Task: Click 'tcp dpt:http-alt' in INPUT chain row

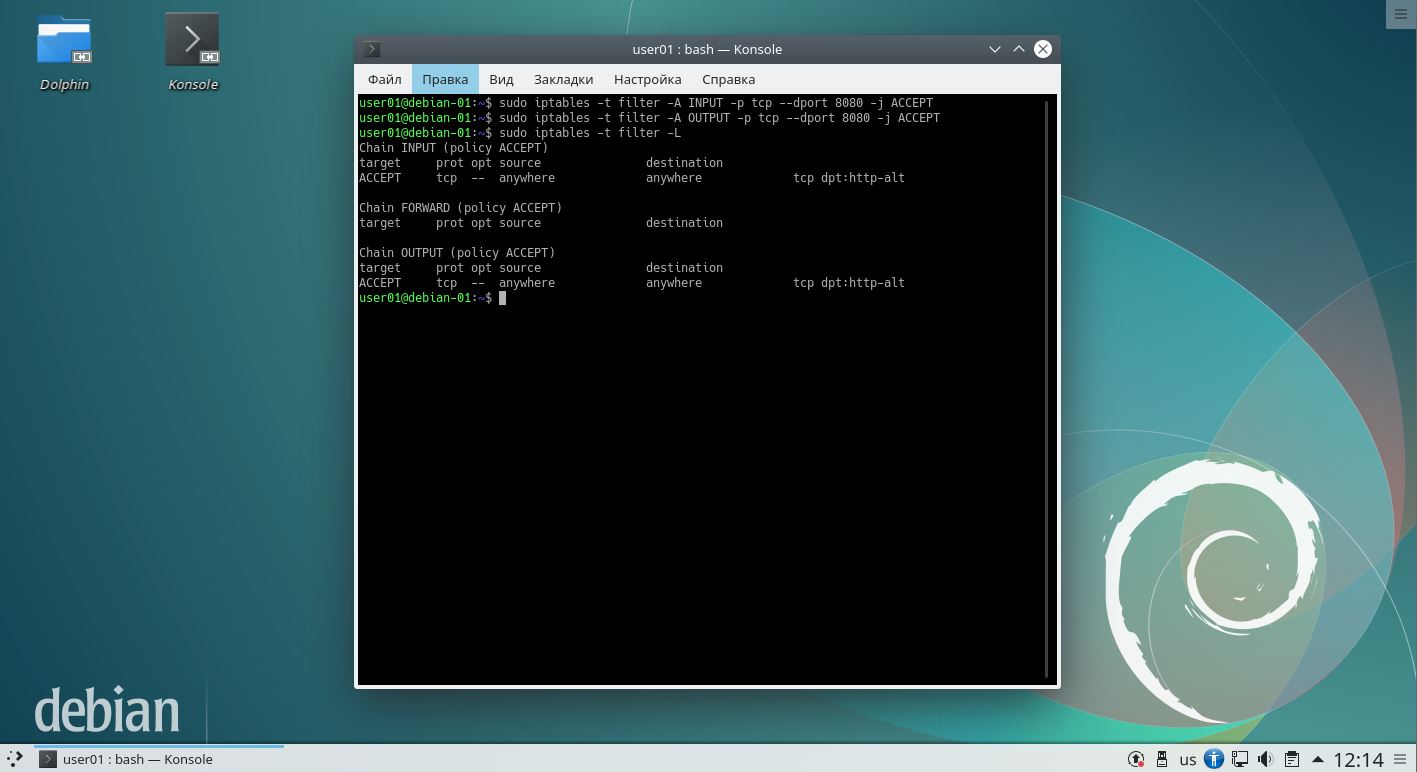Action: point(849,178)
